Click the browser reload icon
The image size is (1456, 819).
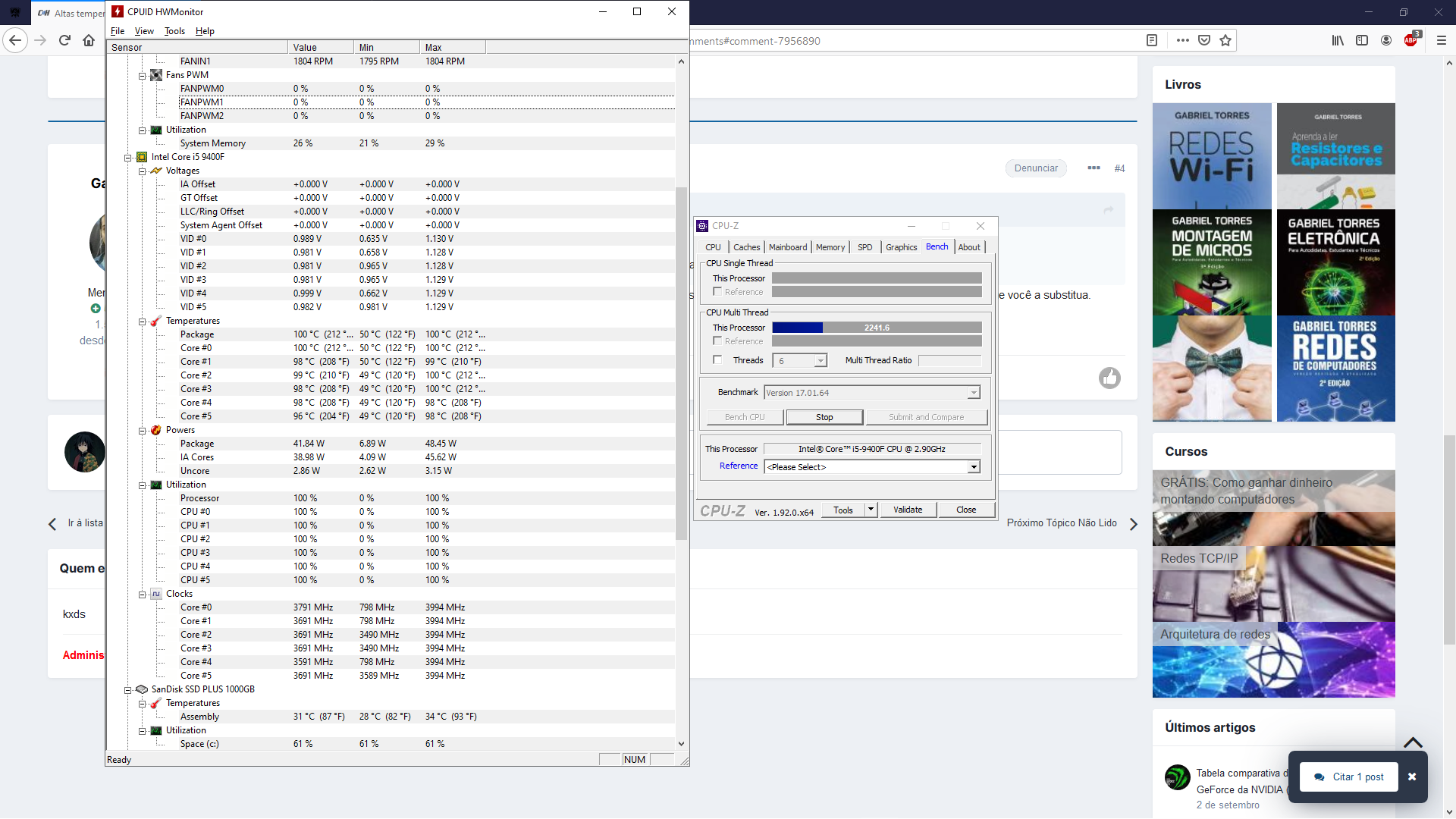tap(64, 40)
